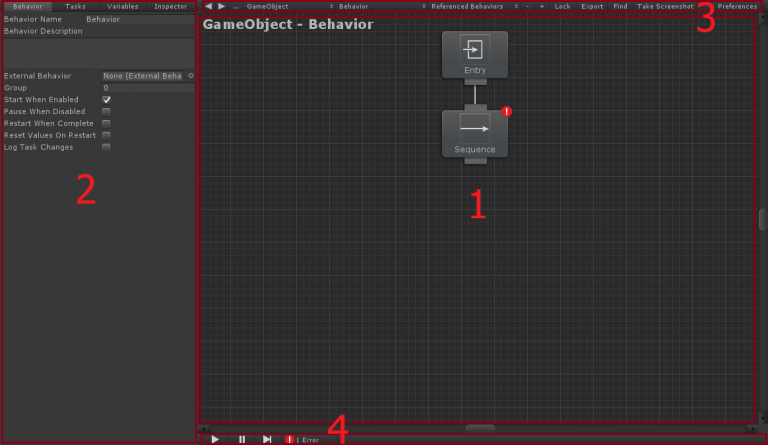
Task: Toggle Restart When Complete checkbox
Action: point(106,123)
